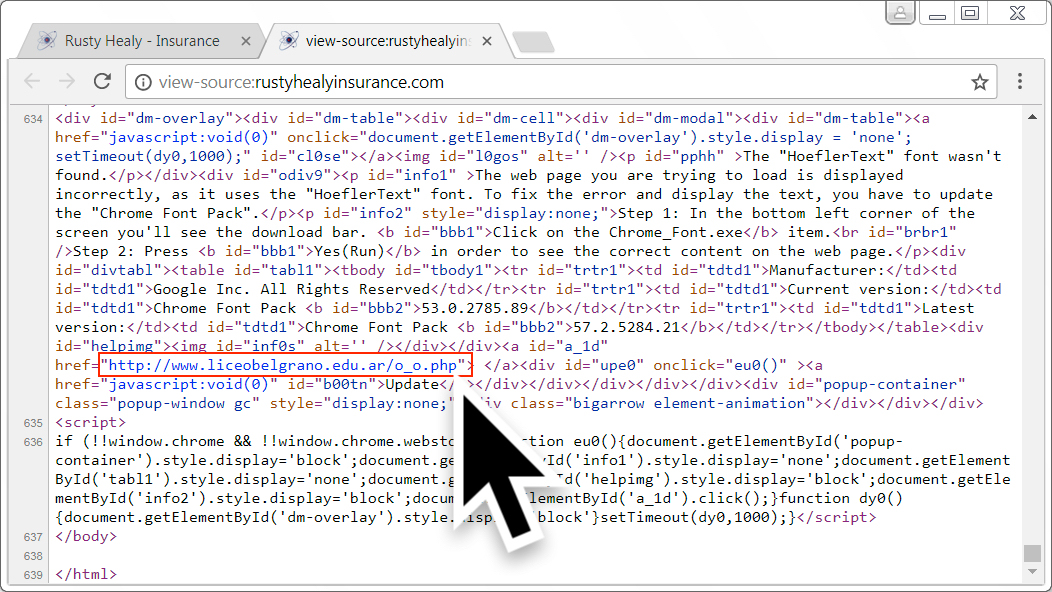Minimize the browser window
Screen dimensions: 1052x592
[937, 13]
